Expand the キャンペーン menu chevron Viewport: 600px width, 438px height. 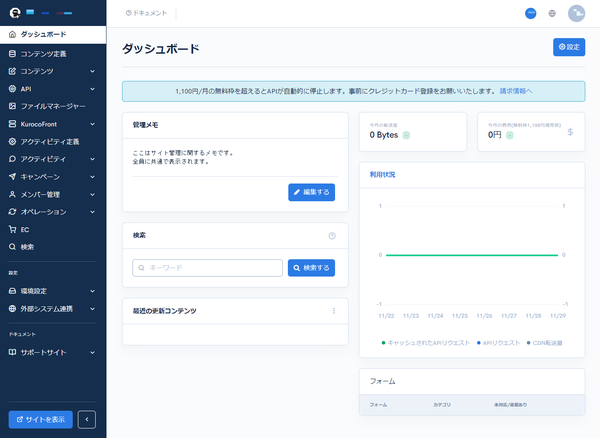(93, 177)
